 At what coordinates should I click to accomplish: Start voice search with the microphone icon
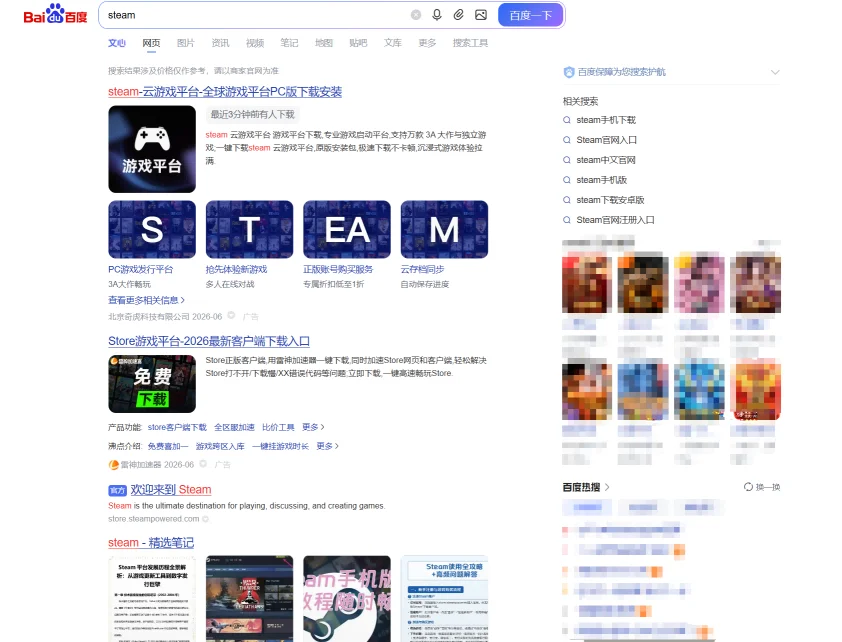pos(437,15)
